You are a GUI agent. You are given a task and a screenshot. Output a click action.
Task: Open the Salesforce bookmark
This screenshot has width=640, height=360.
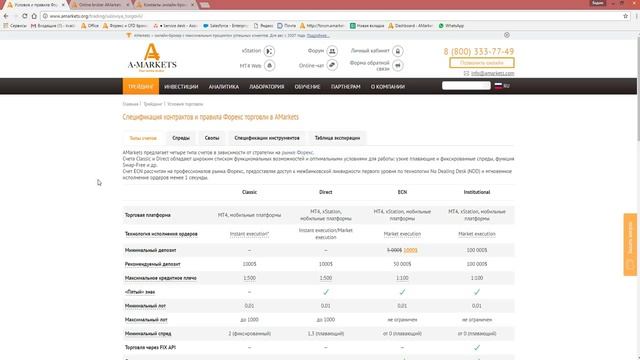pos(225,26)
